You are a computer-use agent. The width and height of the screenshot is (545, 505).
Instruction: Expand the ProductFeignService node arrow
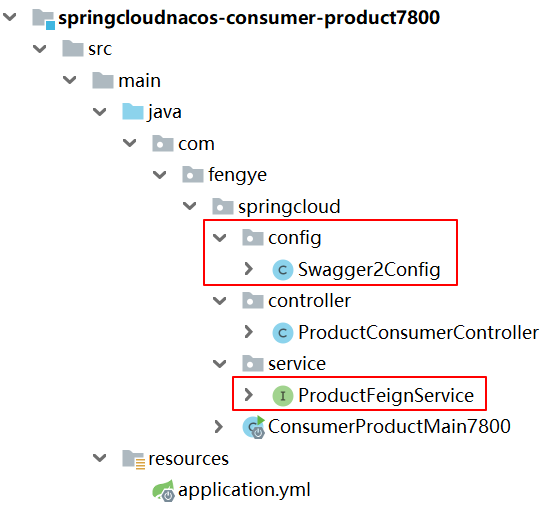point(249,395)
